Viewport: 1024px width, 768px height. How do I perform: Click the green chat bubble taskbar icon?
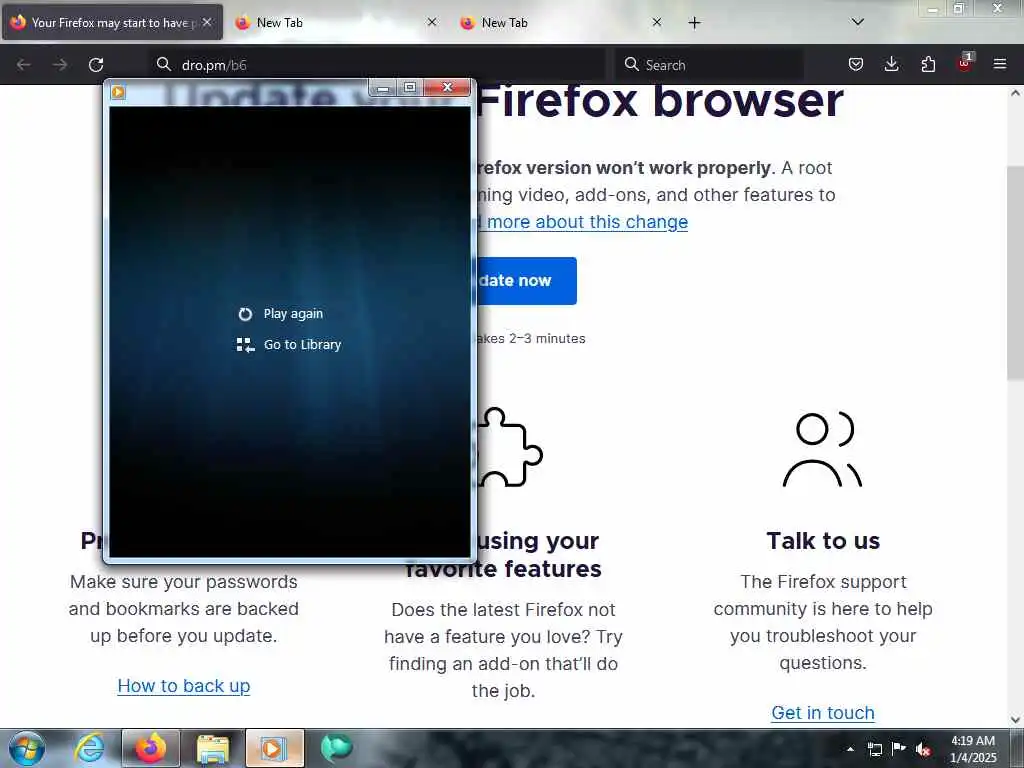click(x=337, y=748)
